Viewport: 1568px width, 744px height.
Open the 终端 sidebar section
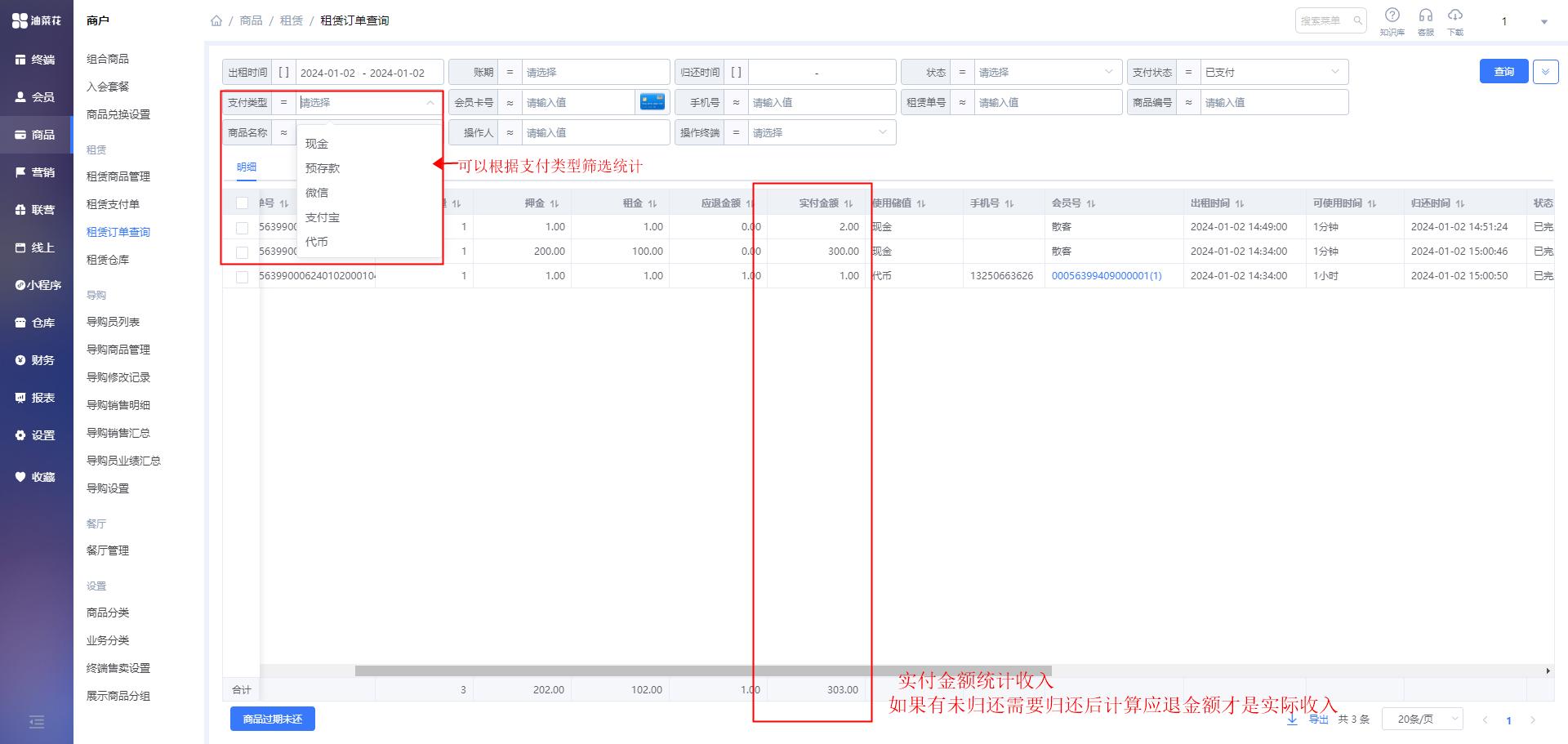(x=36, y=60)
